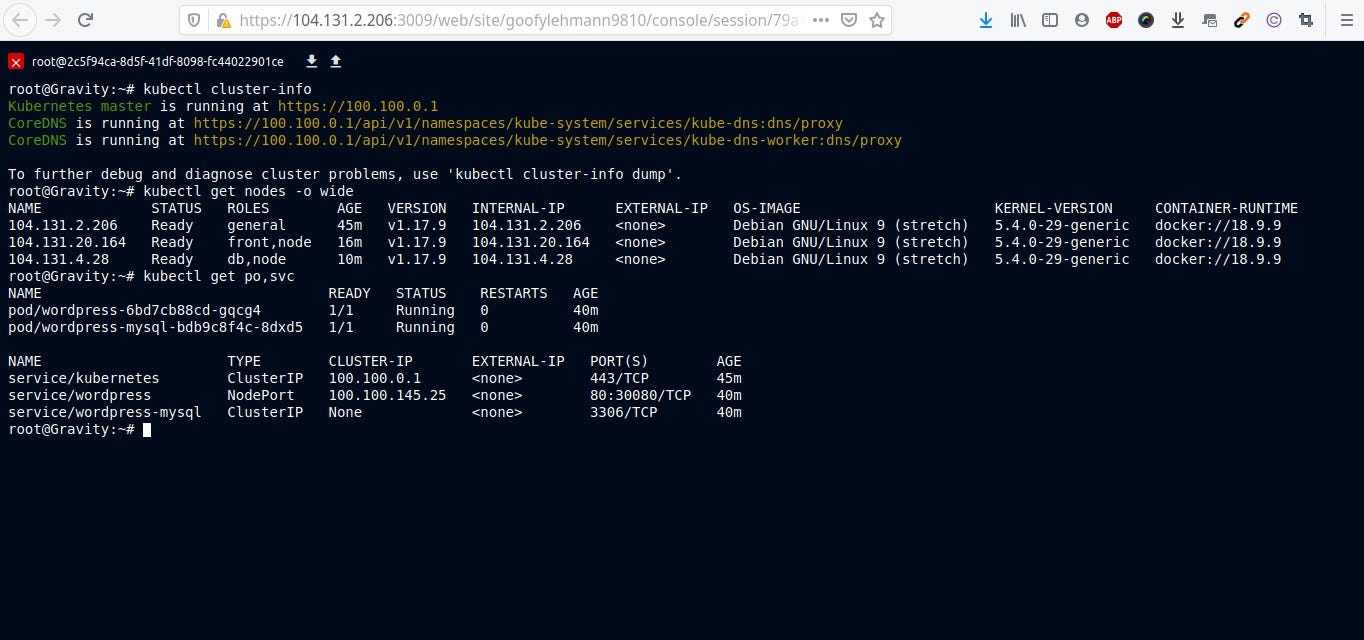Image resolution: width=1364 pixels, height=640 pixels.
Task: Click the KERNEL-VERSION column header
Action: (x=1053, y=208)
